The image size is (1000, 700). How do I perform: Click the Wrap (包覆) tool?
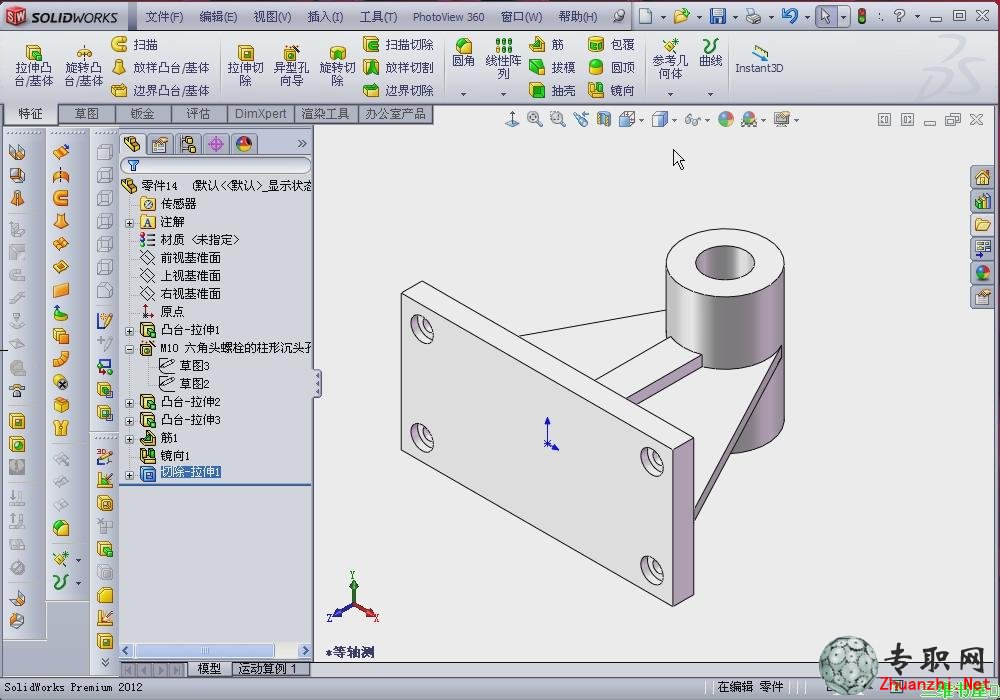pos(612,44)
